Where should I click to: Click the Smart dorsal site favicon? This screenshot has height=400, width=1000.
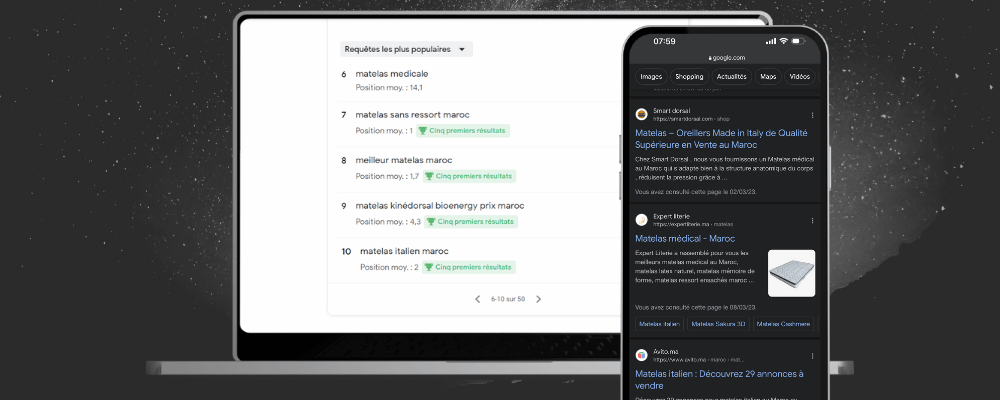click(x=641, y=114)
